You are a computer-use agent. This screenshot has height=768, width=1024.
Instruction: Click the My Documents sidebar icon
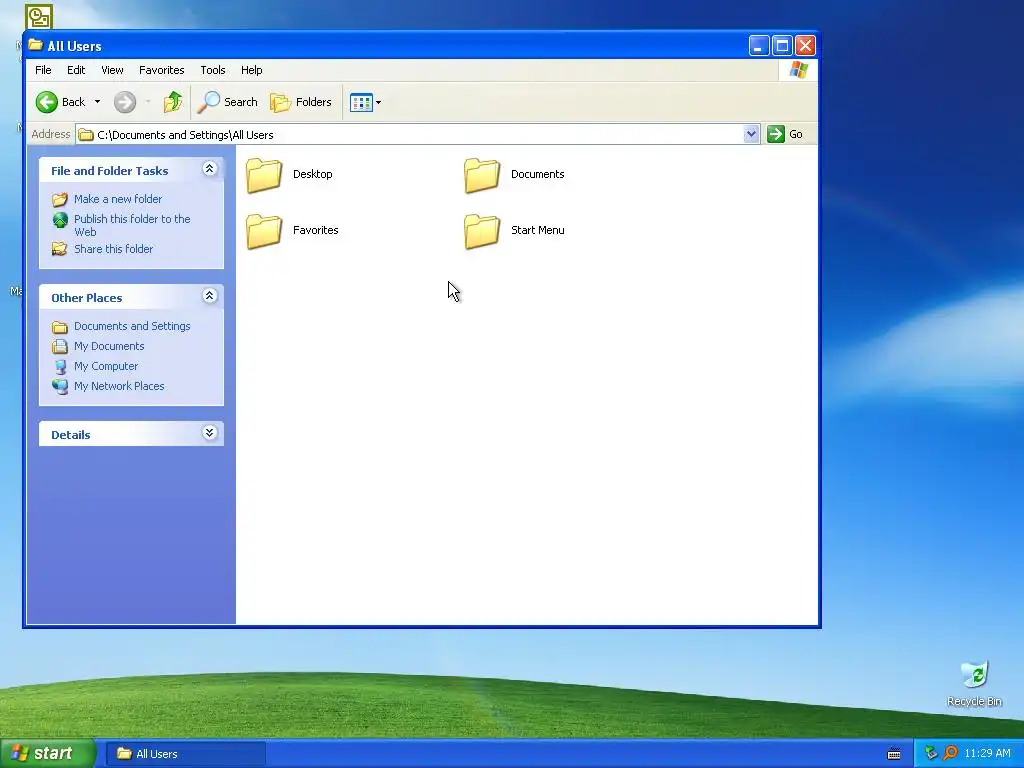click(x=59, y=346)
